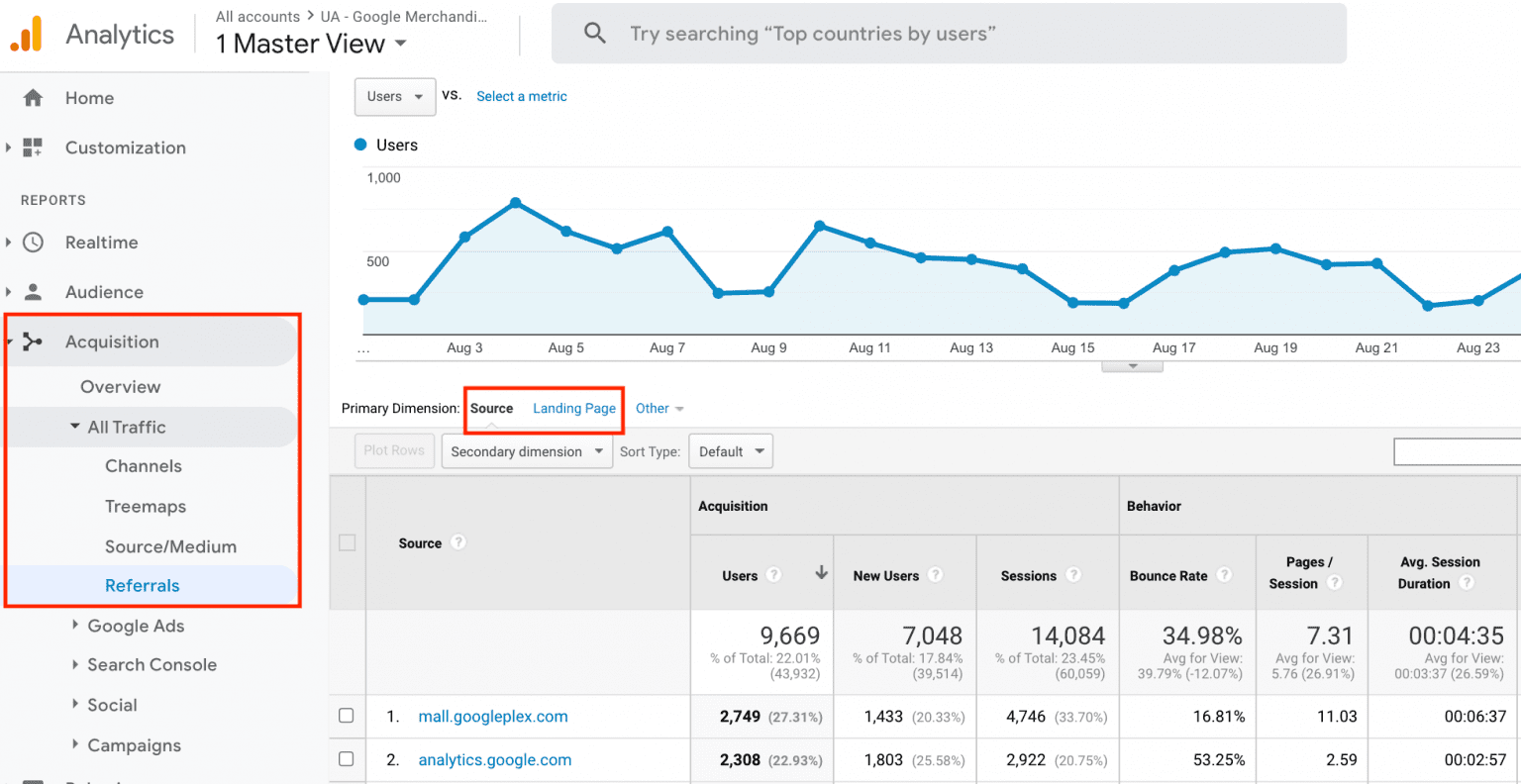
Task: Click the Google Analytics logo
Action: point(27,33)
